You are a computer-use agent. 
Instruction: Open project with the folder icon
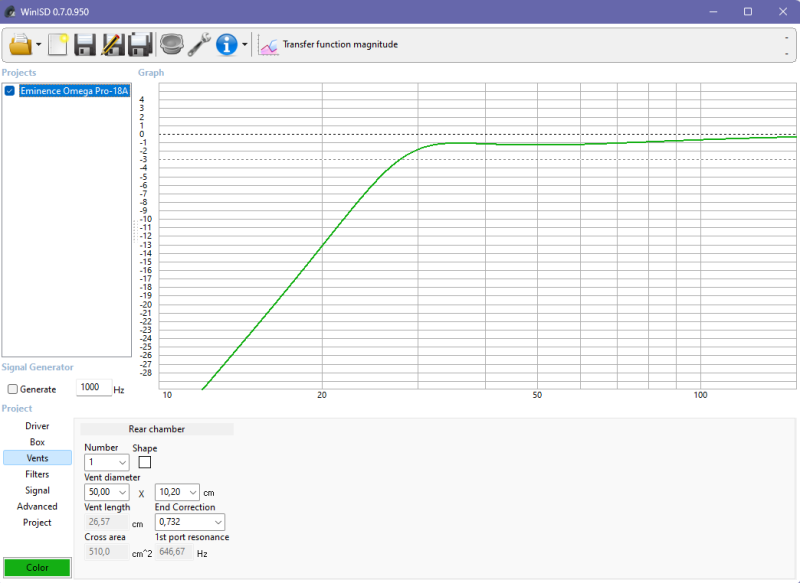tap(20, 44)
